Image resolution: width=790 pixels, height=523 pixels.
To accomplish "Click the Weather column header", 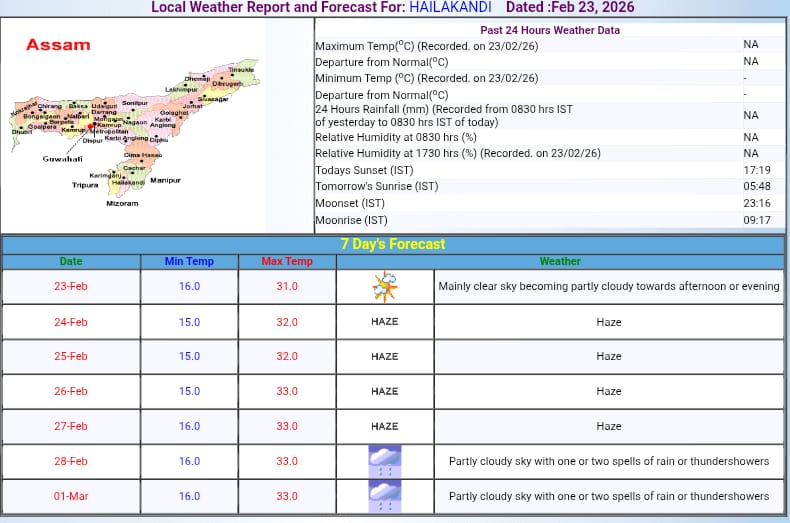I will pos(560,261).
